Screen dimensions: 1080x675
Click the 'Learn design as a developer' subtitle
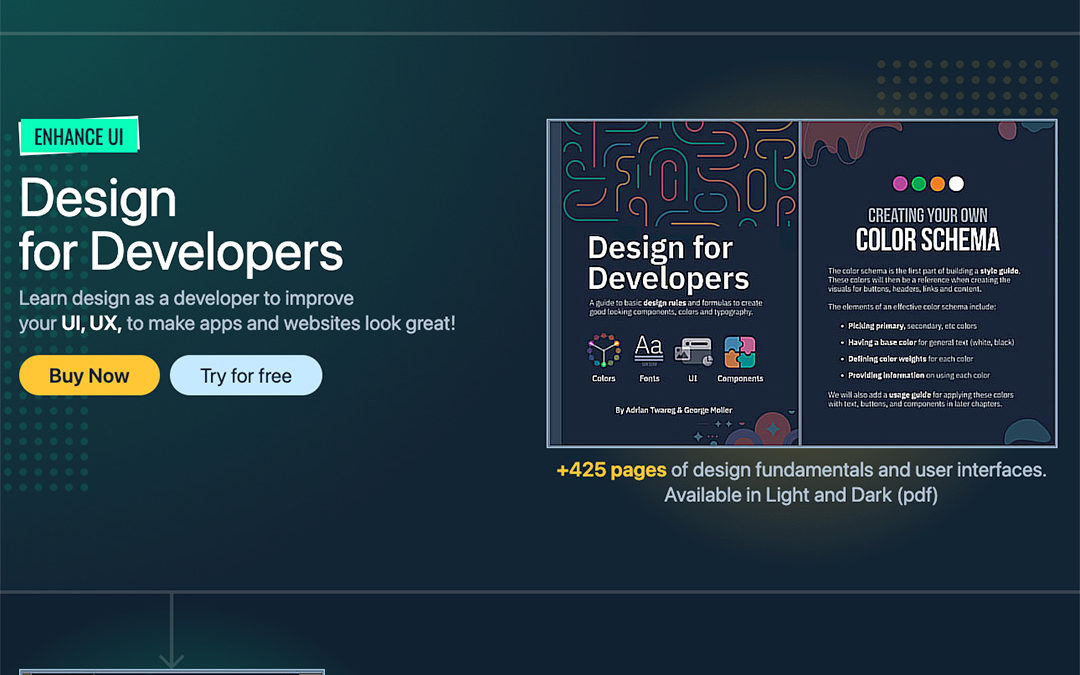(x=237, y=311)
